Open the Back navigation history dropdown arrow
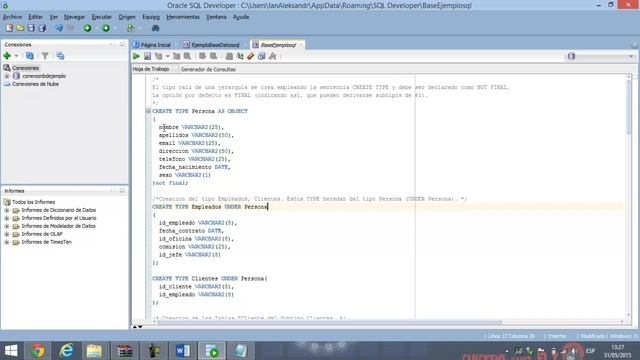 click(96, 28)
